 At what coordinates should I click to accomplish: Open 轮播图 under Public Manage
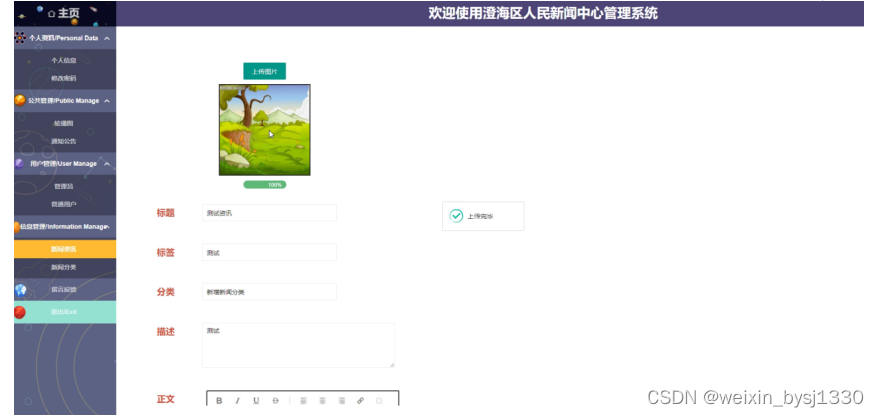[65, 123]
